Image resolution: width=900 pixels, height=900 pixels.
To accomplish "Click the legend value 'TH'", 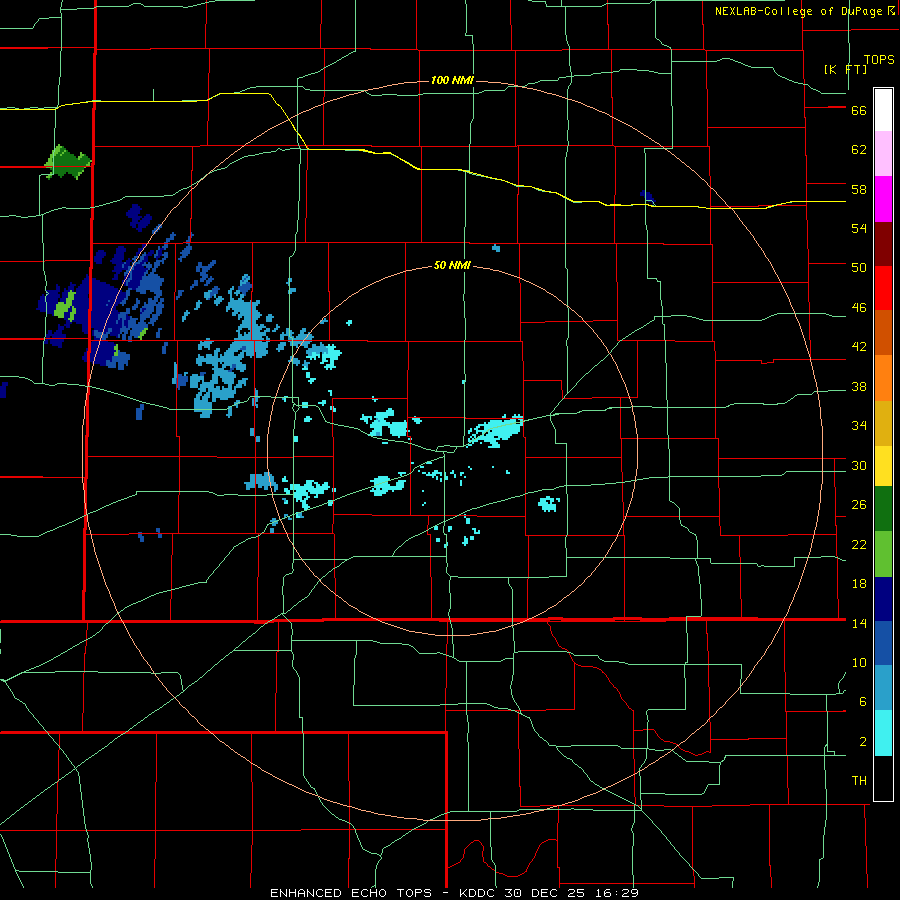I will coord(859,781).
